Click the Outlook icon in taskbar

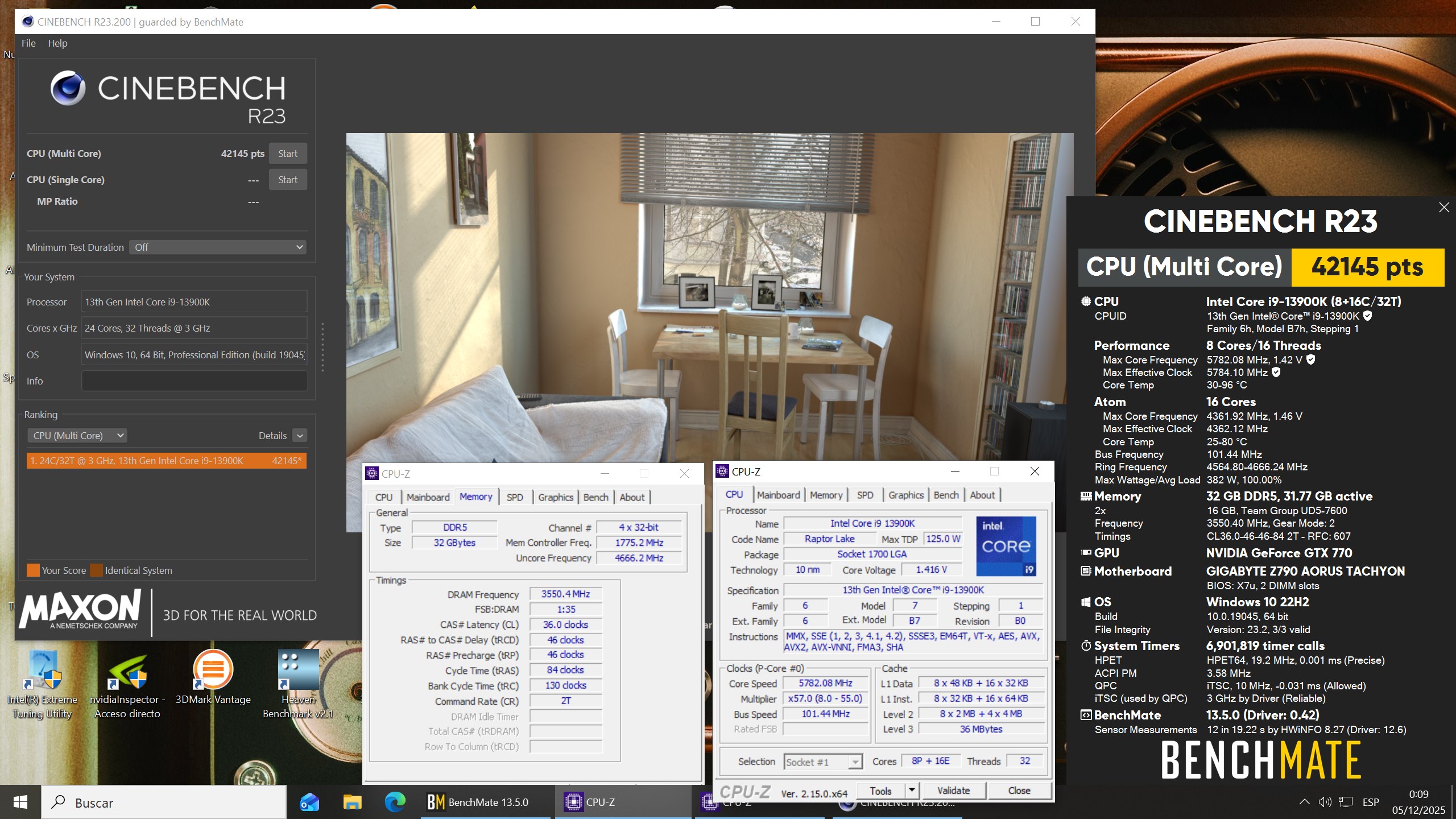click(x=309, y=802)
